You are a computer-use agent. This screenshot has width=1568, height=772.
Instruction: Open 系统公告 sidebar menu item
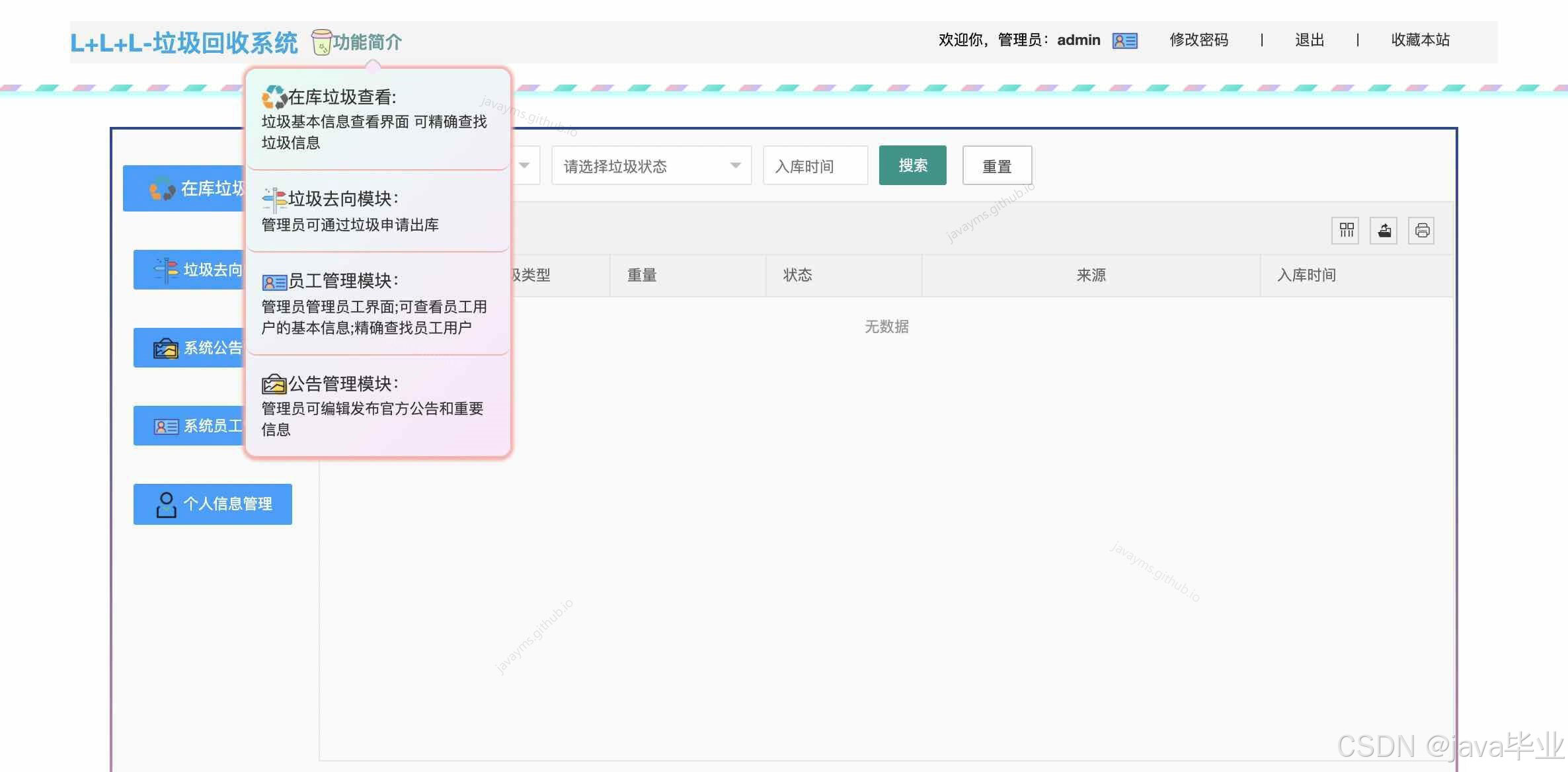coord(189,348)
